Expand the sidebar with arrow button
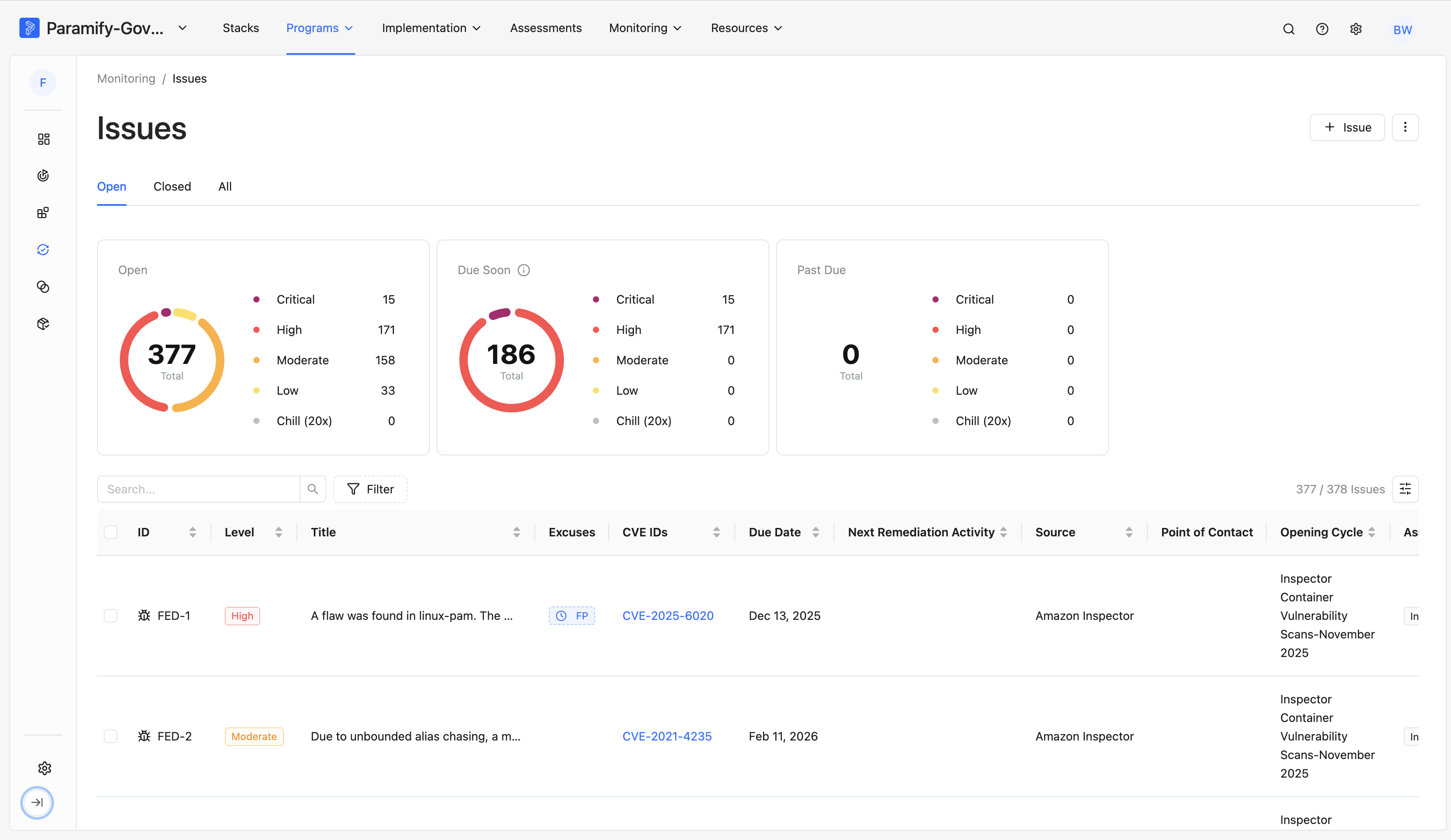Image resolution: width=1451 pixels, height=840 pixels. [x=37, y=802]
